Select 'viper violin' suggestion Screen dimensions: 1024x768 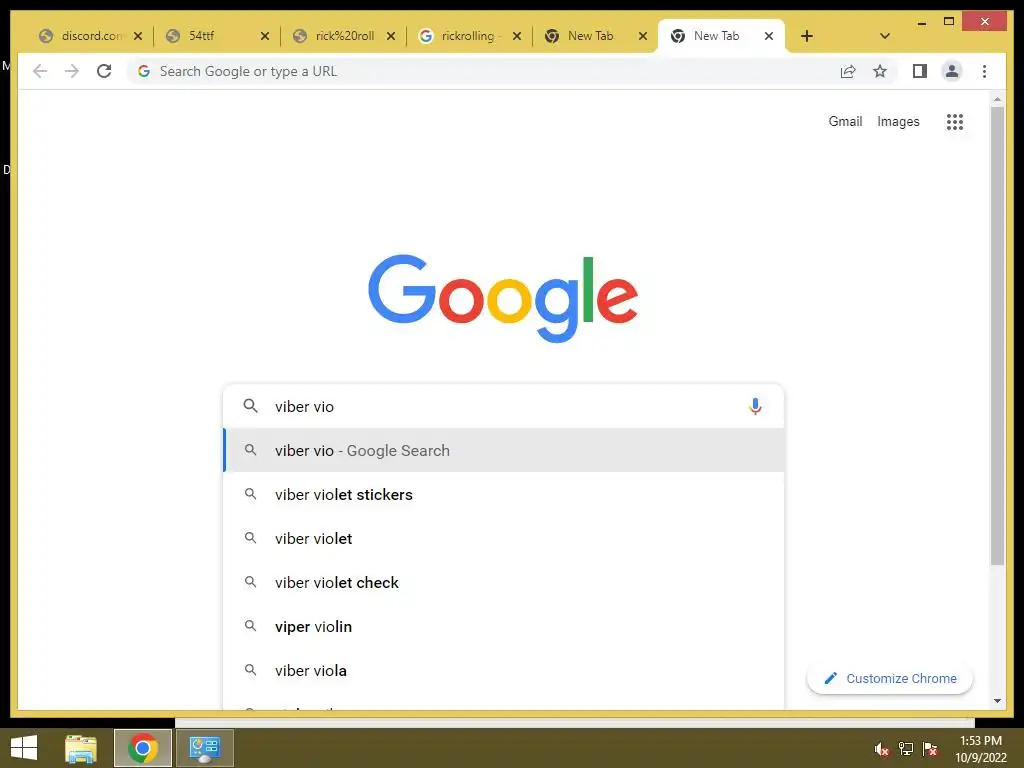(504, 626)
